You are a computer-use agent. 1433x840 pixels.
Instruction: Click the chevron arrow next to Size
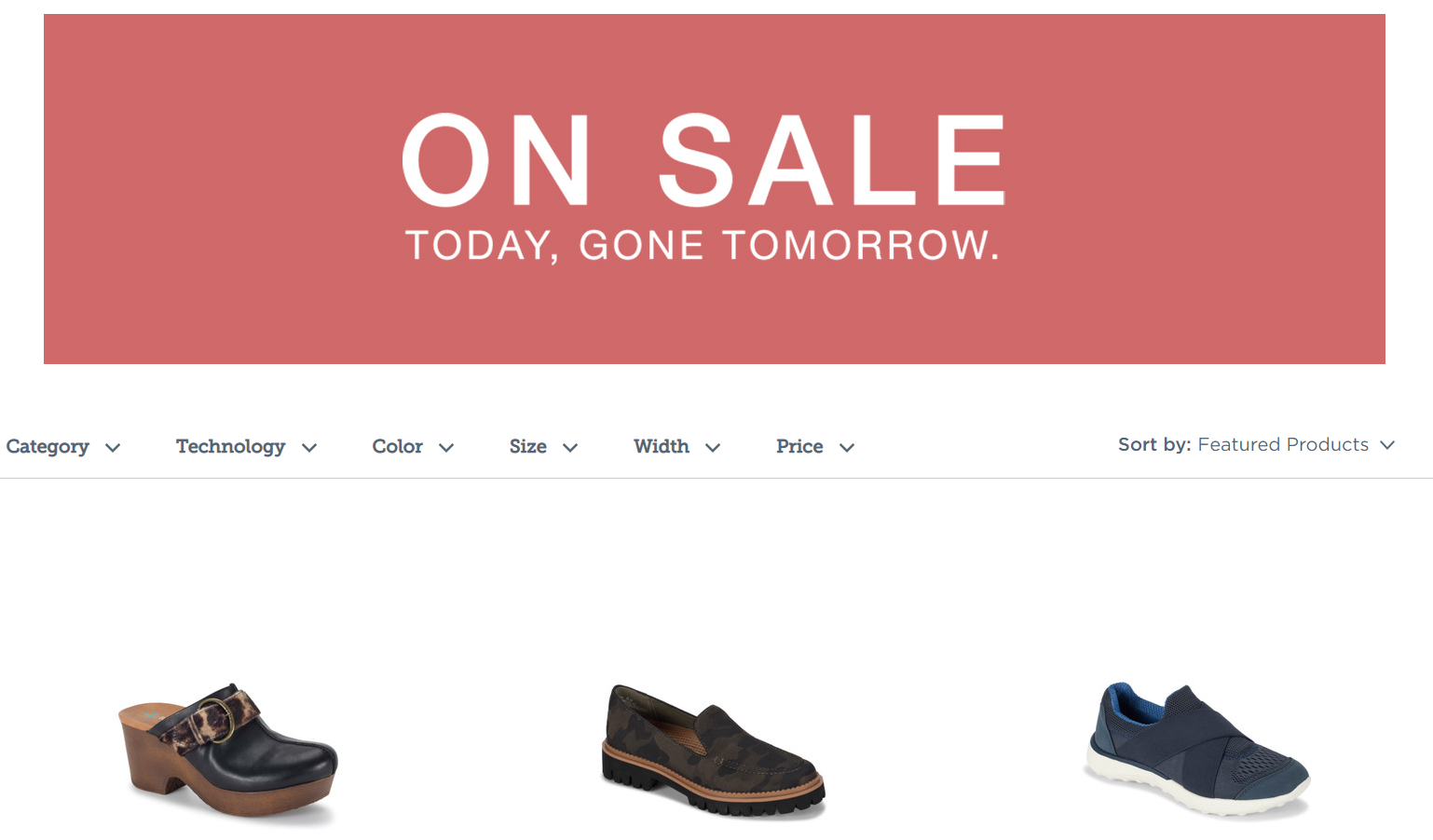point(570,448)
